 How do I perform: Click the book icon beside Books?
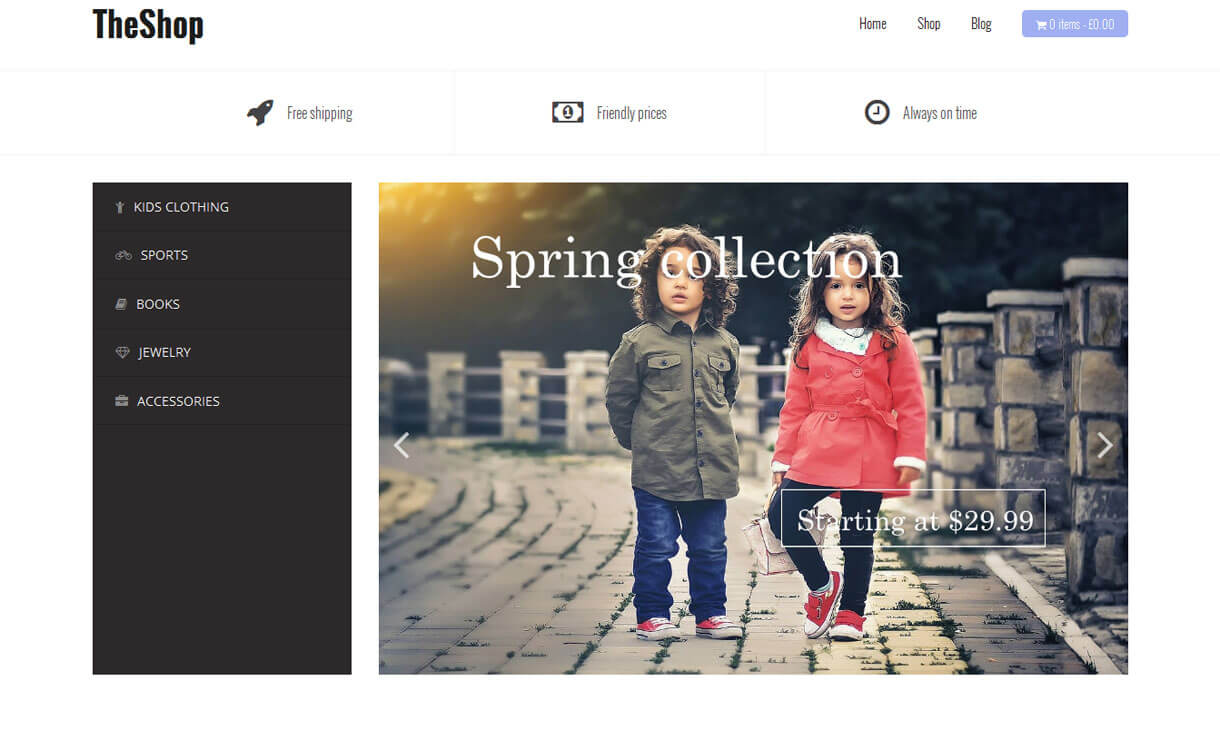[122, 304]
